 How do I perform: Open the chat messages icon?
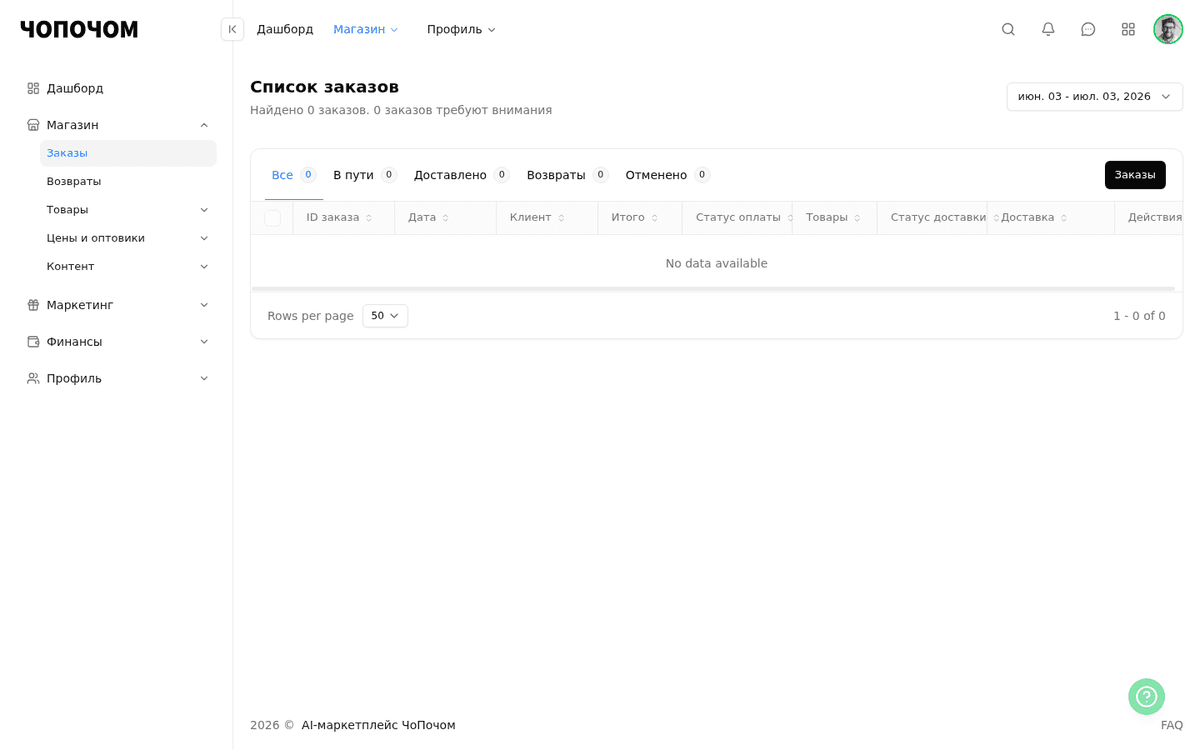coord(1088,29)
